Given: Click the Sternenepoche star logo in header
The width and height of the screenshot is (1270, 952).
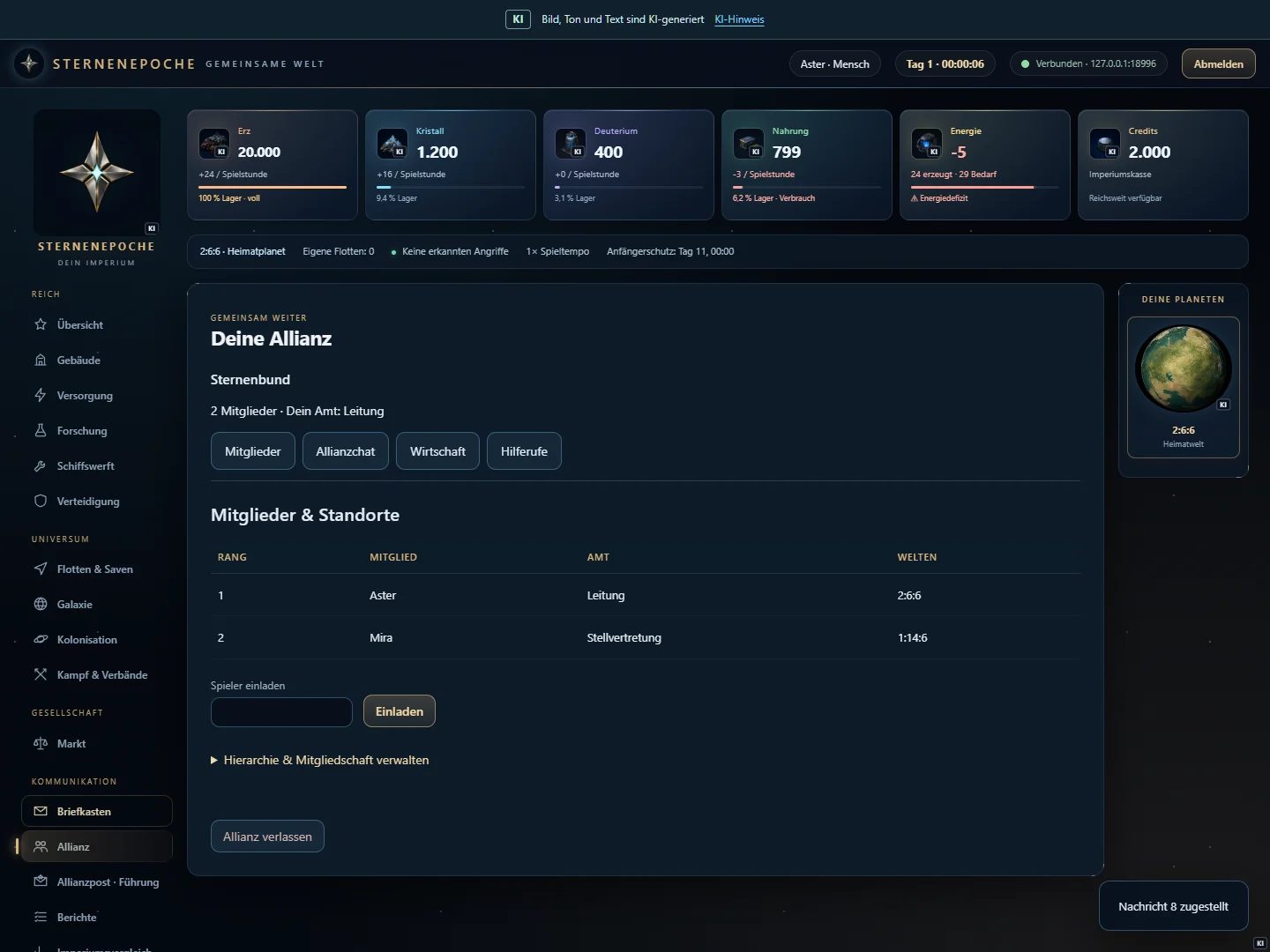Looking at the screenshot, I should 29,63.
